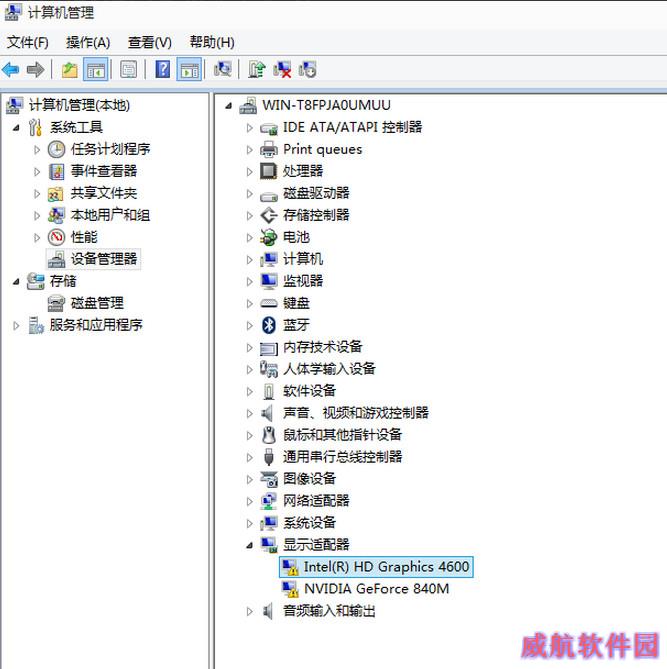Open the 操作(A) menu

point(88,42)
